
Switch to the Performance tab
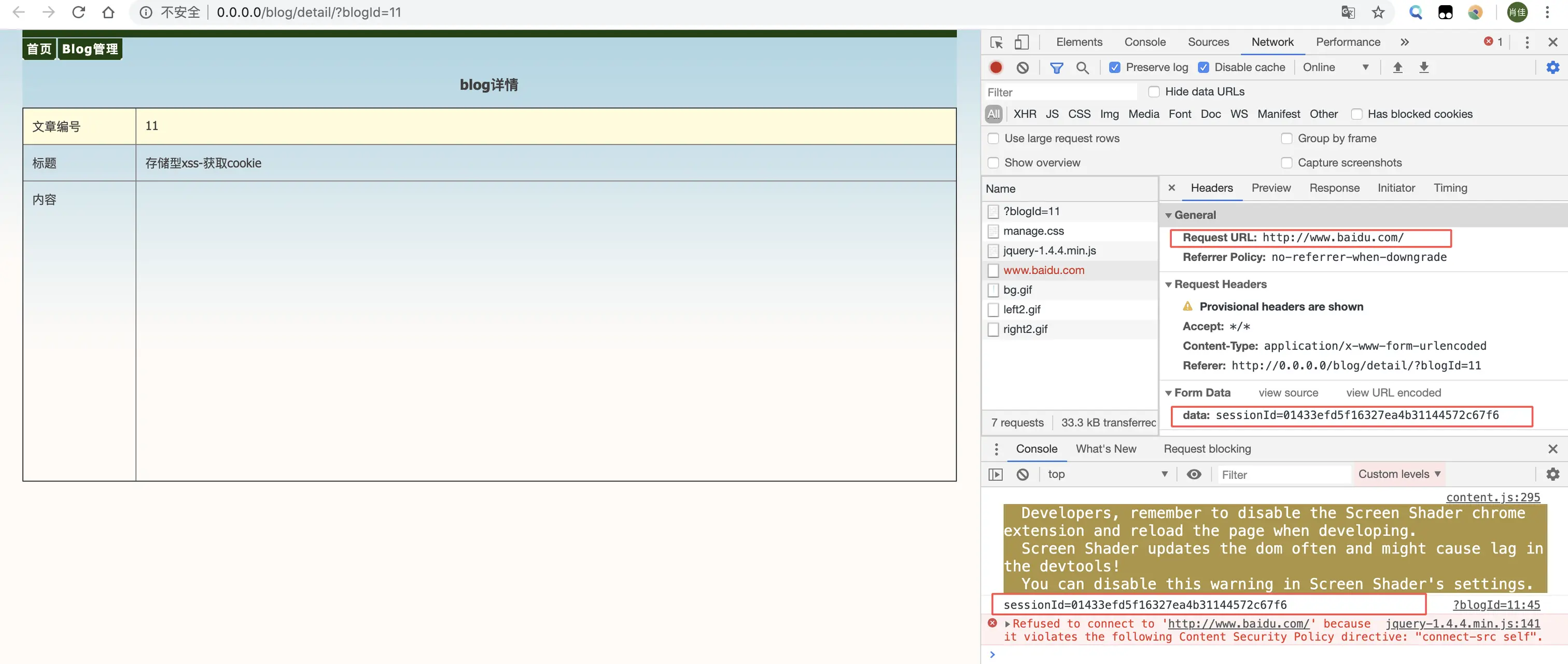click(1348, 42)
